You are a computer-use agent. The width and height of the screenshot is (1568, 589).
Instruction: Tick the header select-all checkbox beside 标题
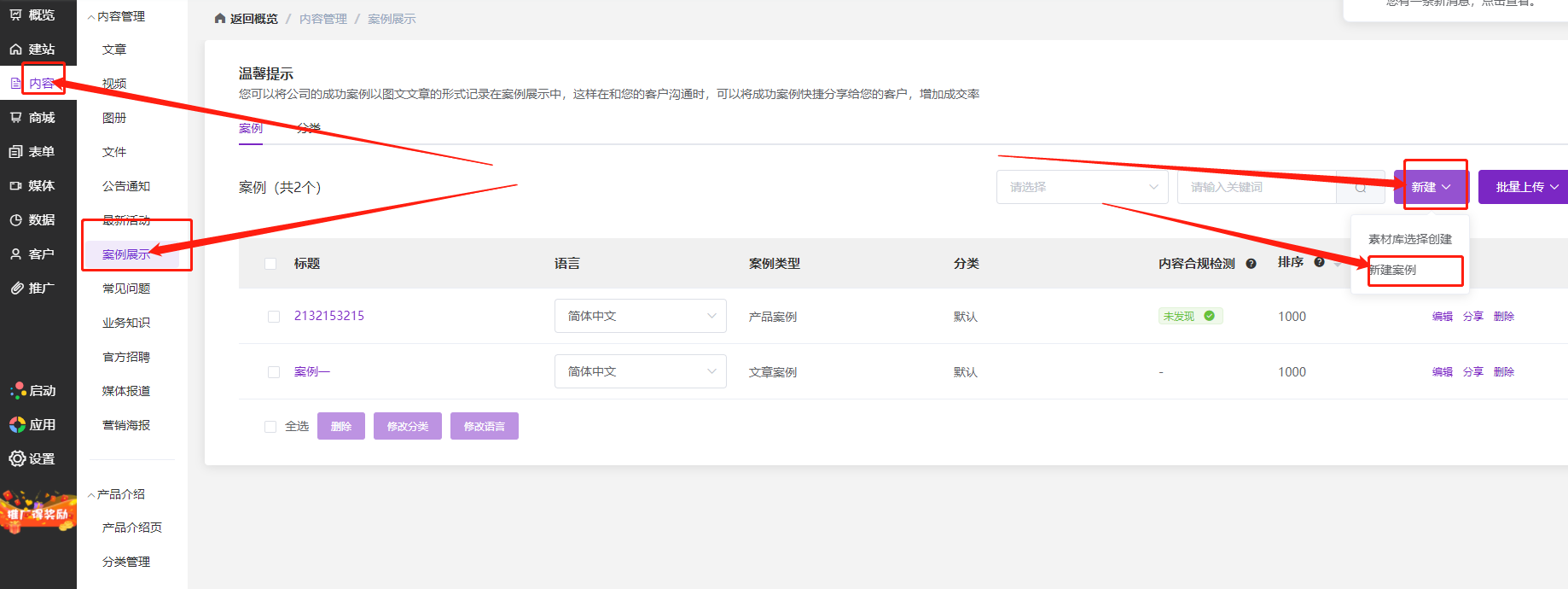(270, 264)
